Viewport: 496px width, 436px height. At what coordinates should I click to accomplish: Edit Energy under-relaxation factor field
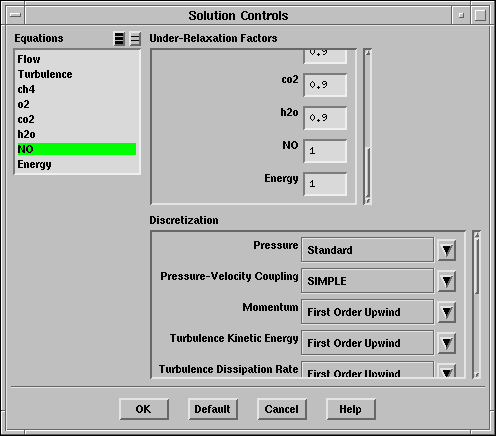(325, 184)
